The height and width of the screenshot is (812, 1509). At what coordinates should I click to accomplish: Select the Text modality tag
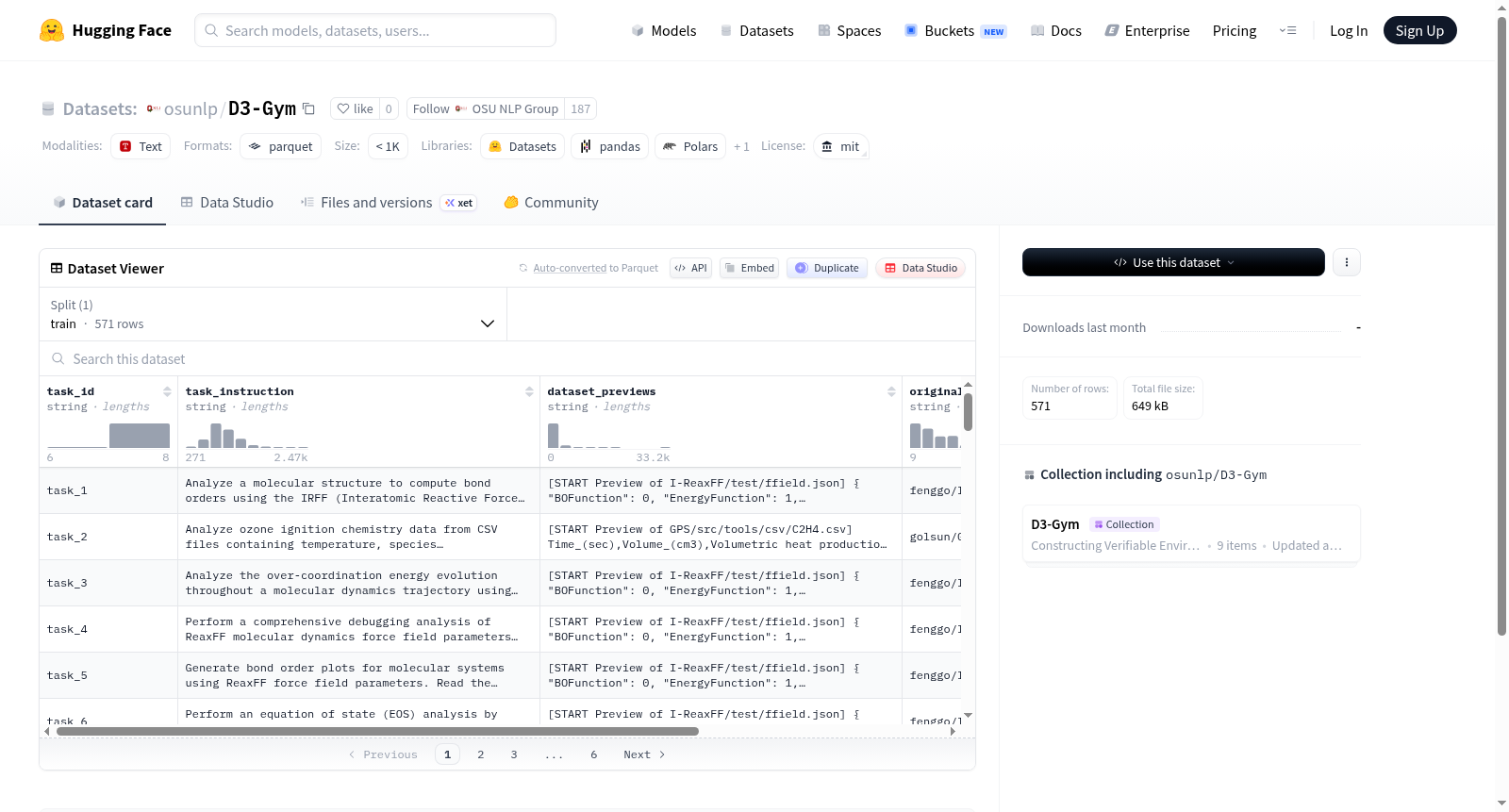[141, 146]
